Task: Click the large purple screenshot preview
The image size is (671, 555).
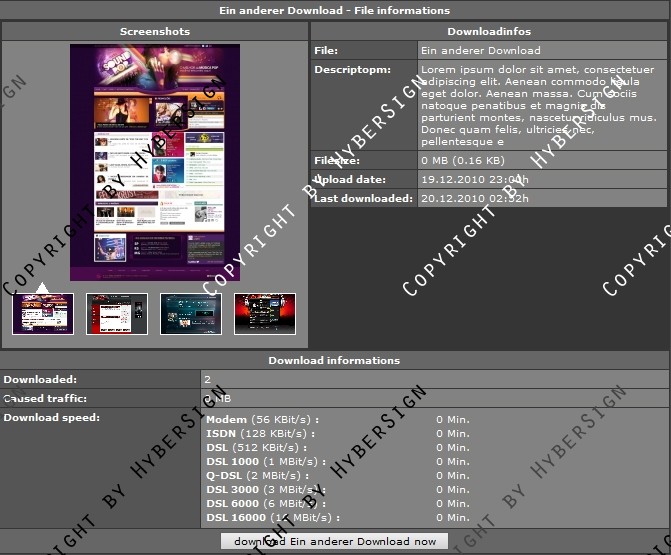Action: click(x=155, y=162)
